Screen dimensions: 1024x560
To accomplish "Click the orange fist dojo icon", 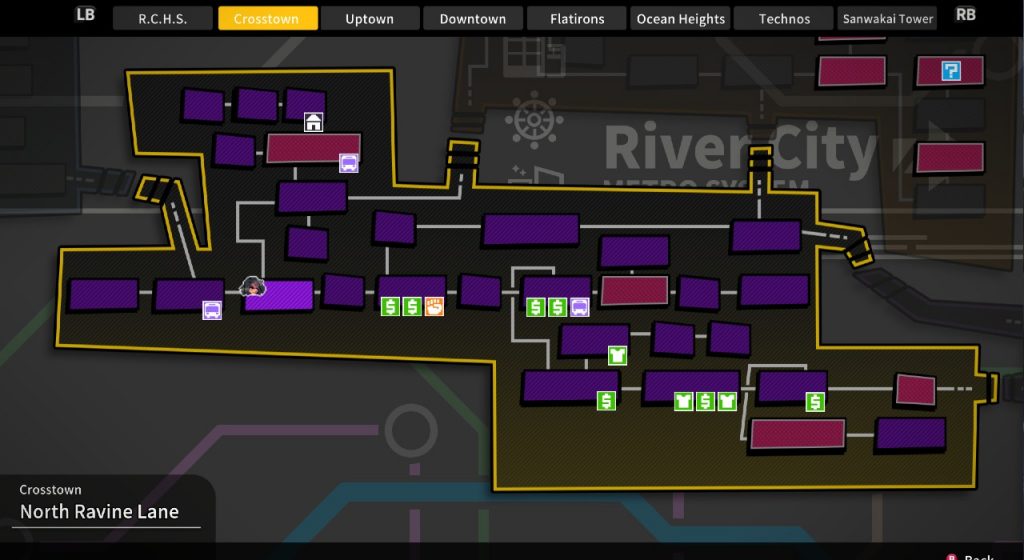I will (x=434, y=306).
